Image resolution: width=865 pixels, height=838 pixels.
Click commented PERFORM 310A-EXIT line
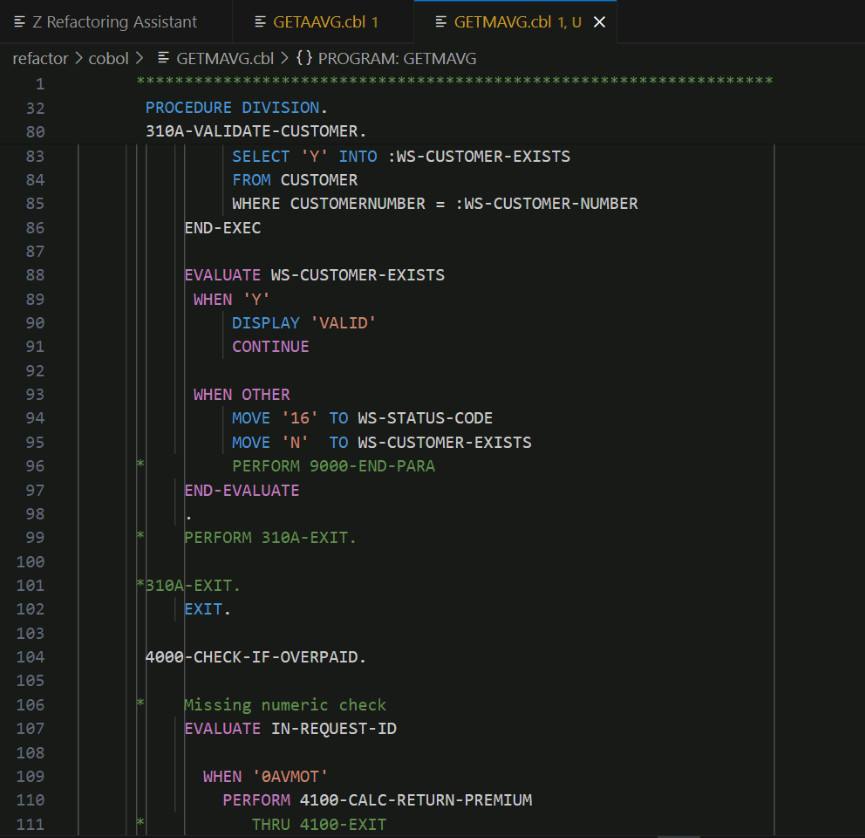tap(270, 538)
